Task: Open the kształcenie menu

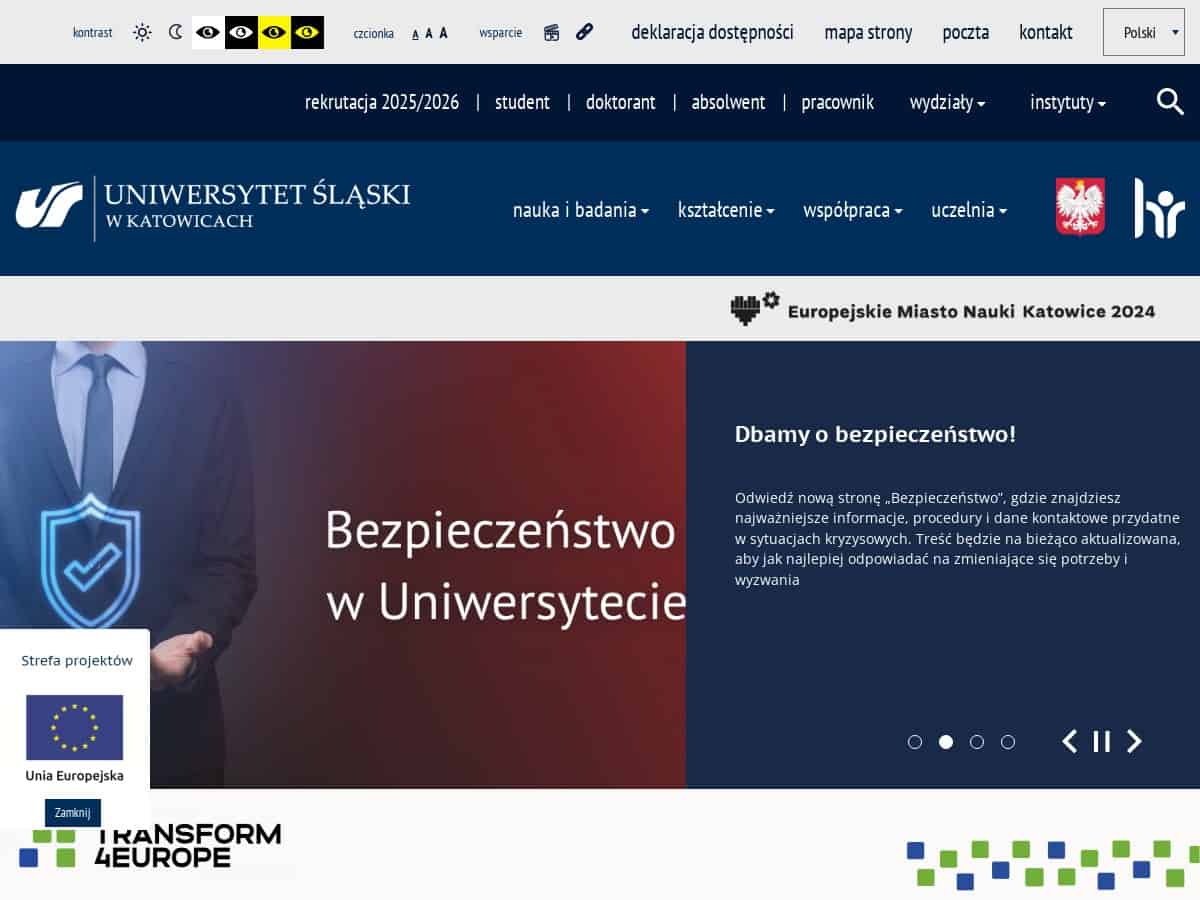Action: [x=726, y=210]
